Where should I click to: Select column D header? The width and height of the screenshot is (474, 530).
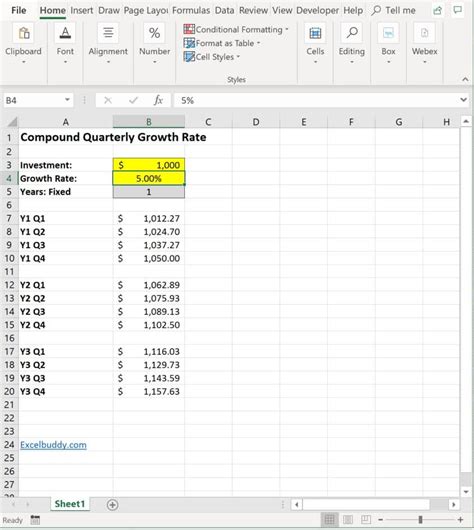(256, 122)
